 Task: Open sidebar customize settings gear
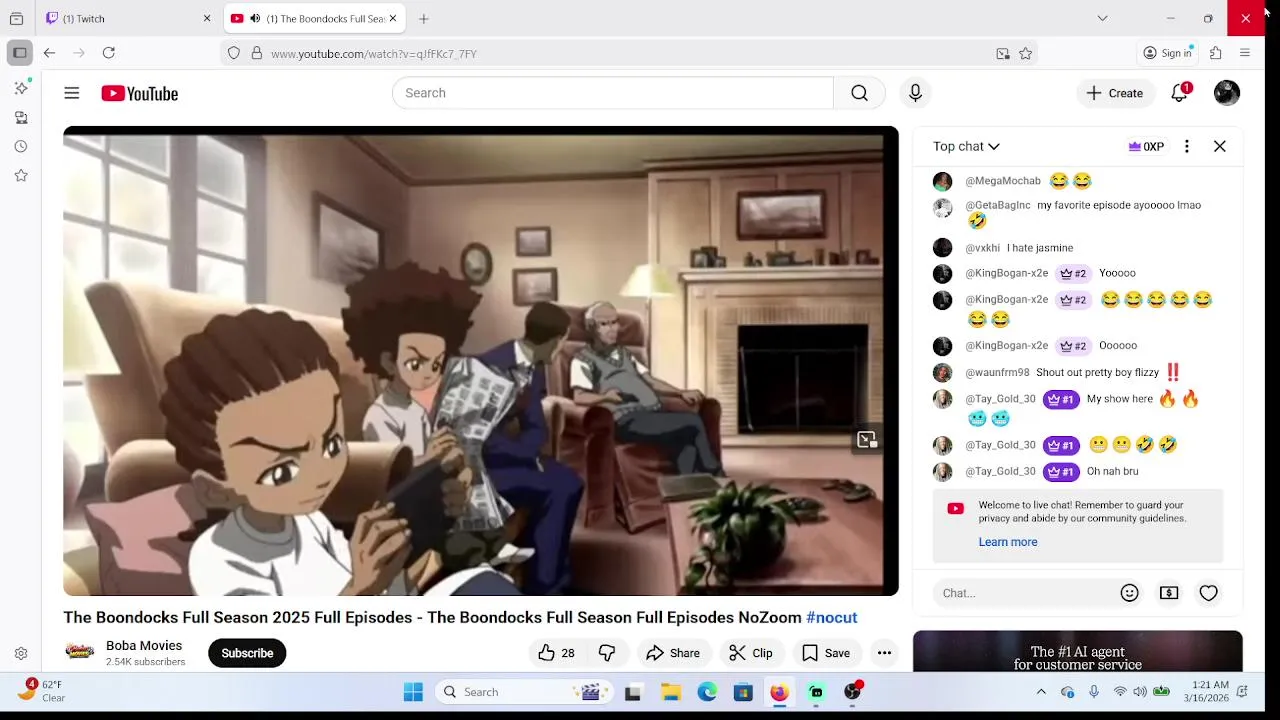pos(21,654)
